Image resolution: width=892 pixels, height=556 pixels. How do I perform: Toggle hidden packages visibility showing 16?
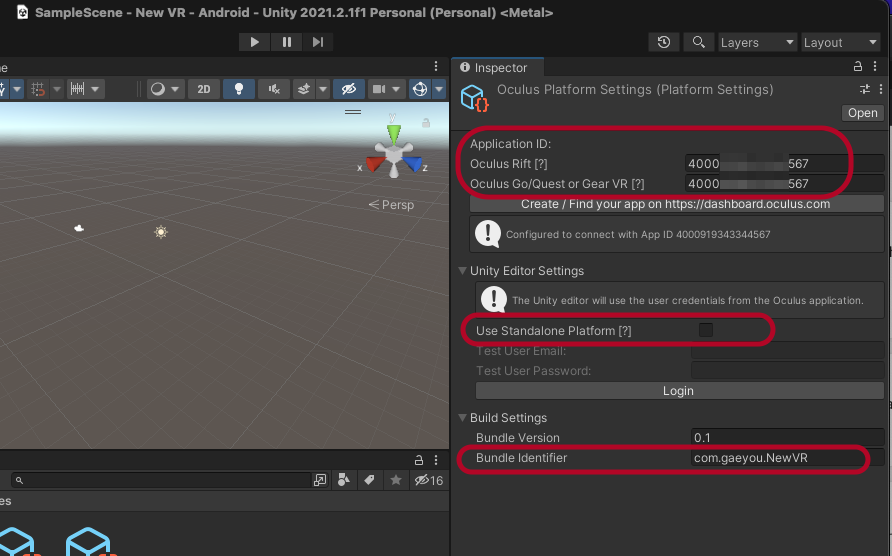click(x=428, y=480)
